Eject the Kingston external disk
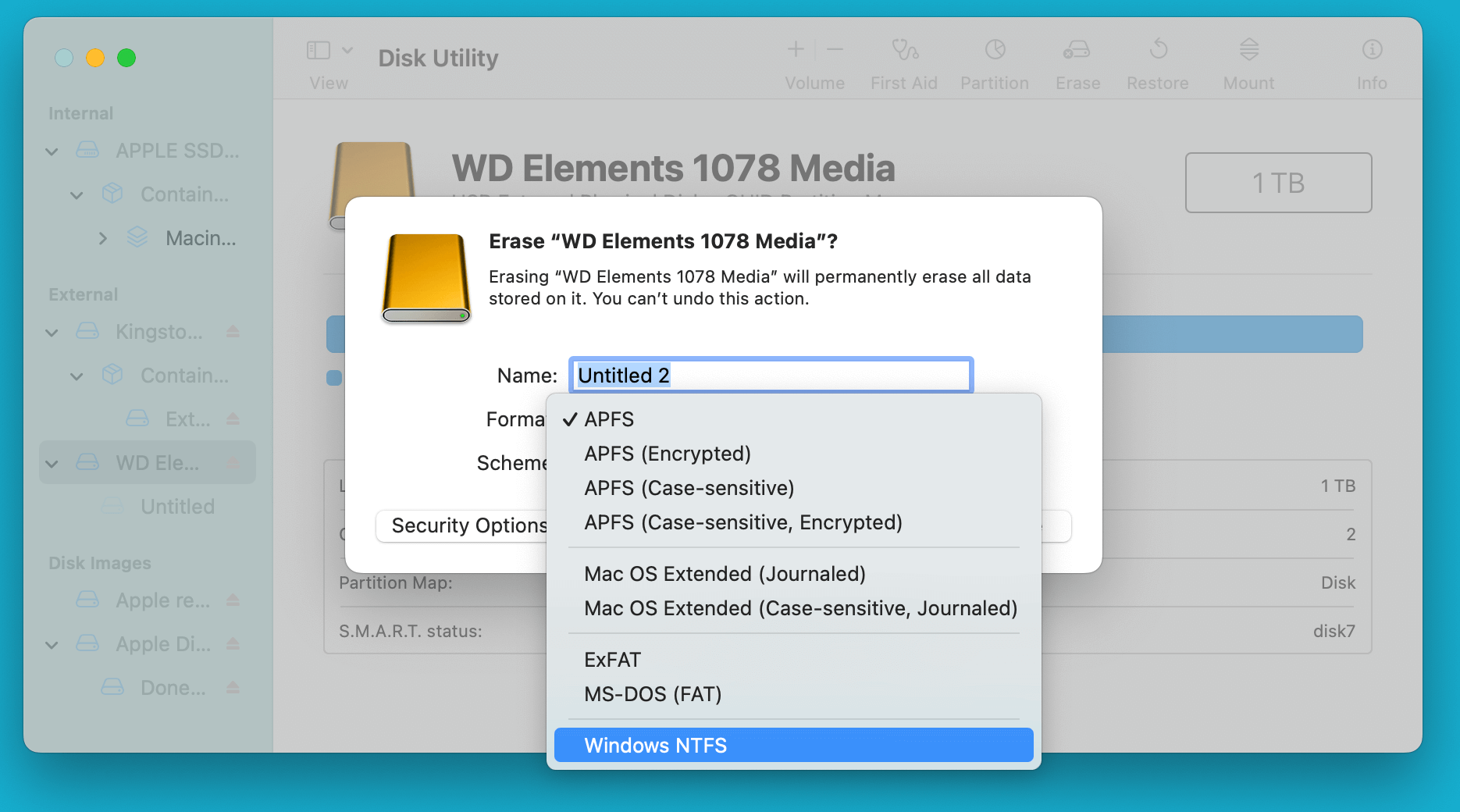The image size is (1460, 812). [x=233, y=332]
